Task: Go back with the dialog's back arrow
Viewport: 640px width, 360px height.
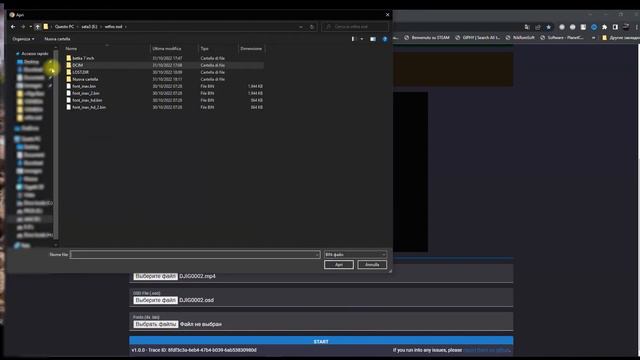Action: click(13, 27)
